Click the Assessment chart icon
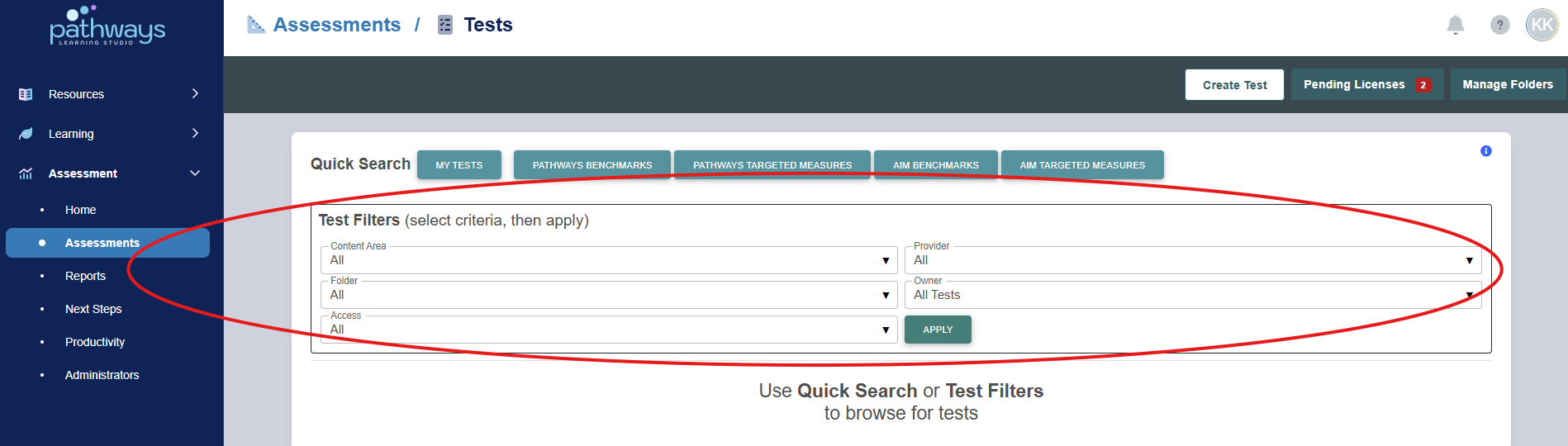This screenshot has height=446, width=1568. [x=26, y=173]
